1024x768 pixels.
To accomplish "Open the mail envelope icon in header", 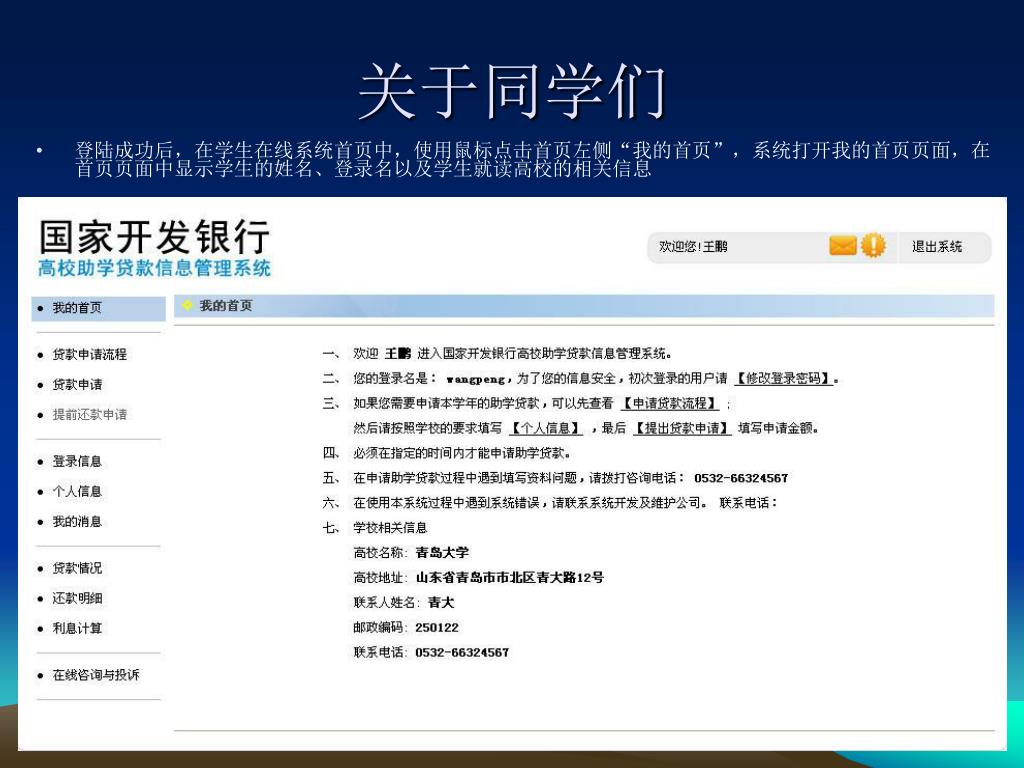I will click(843, 246).
